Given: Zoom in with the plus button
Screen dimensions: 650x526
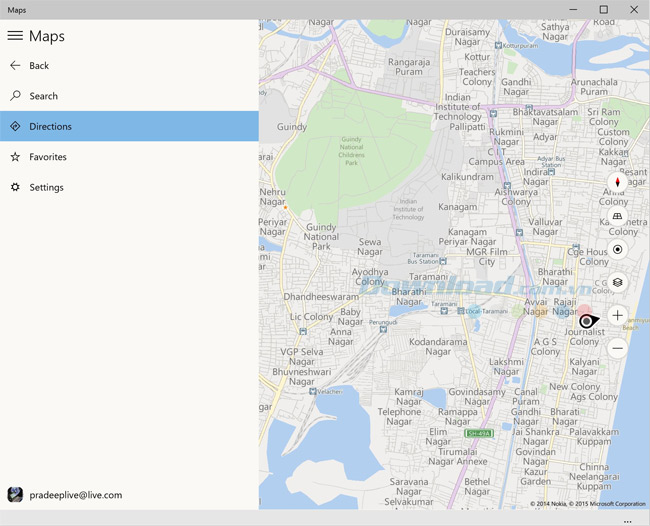Looking at the screenshot, I should [x=617, y=315].
